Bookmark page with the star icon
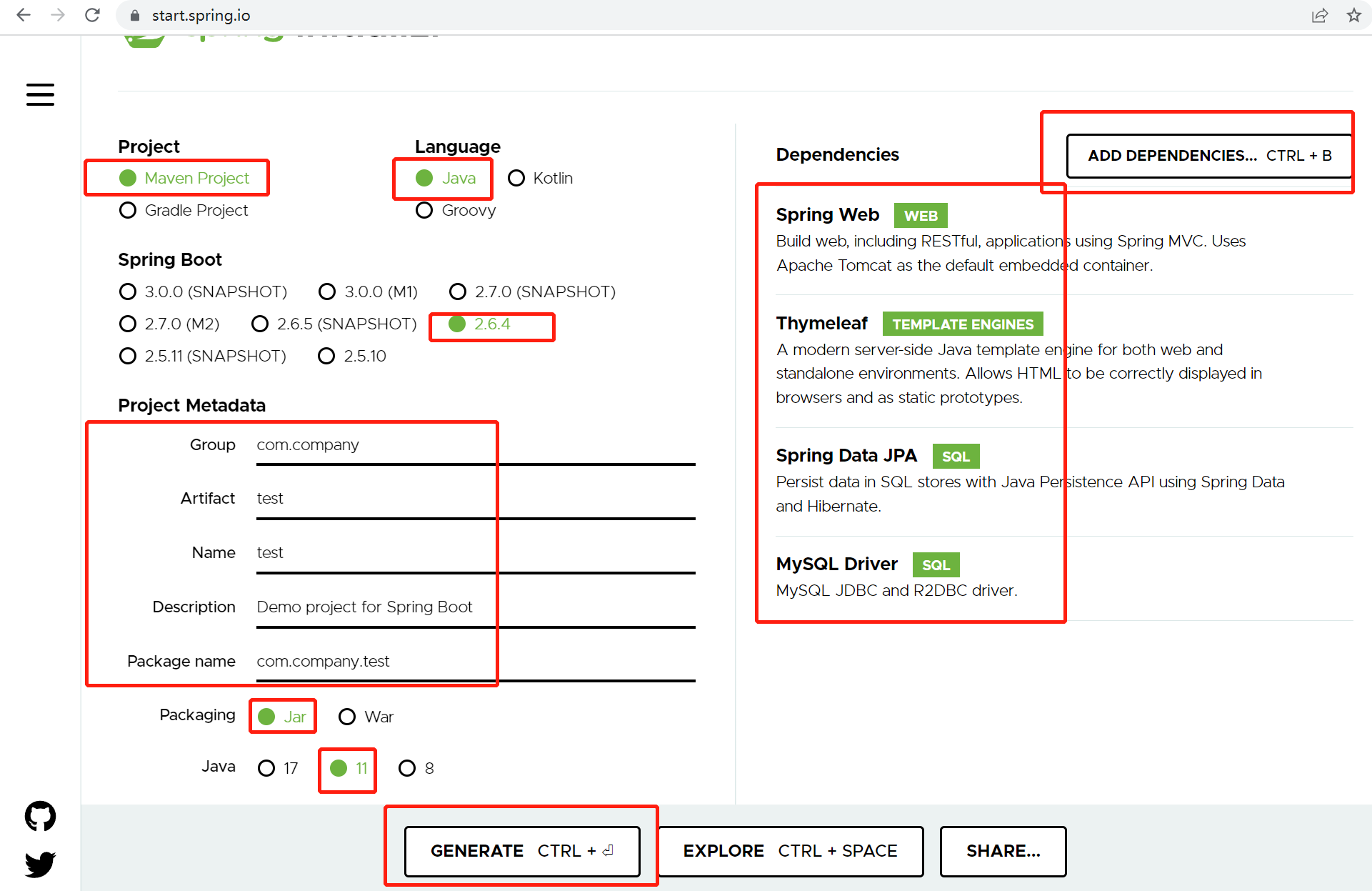This screenshot has width=1372, height=891. click(x=1353, y=15)
